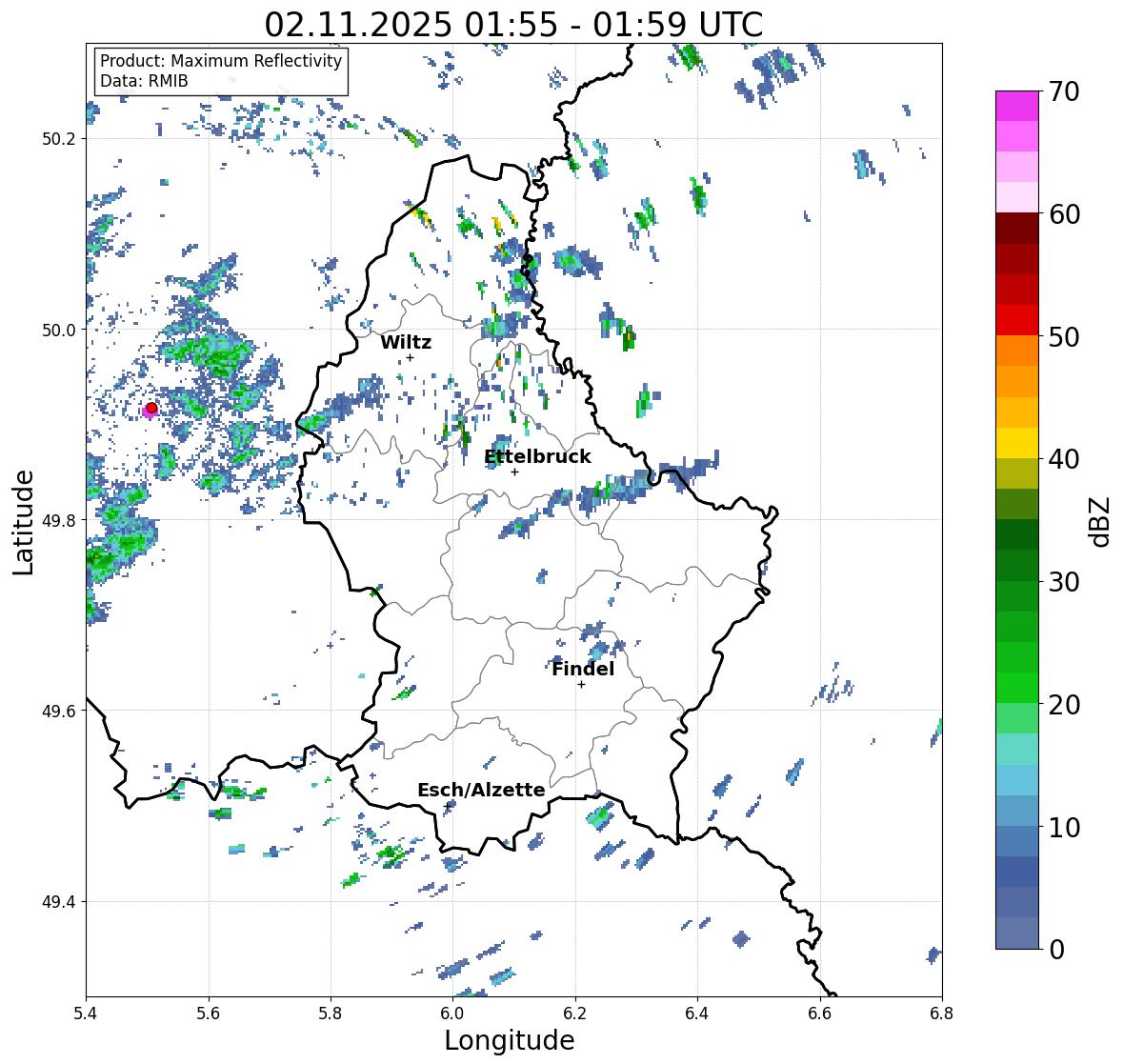Click the 6.4 longitude tick label
The width and height of the screenshot is (1123, 1064).
[697, 1013]
